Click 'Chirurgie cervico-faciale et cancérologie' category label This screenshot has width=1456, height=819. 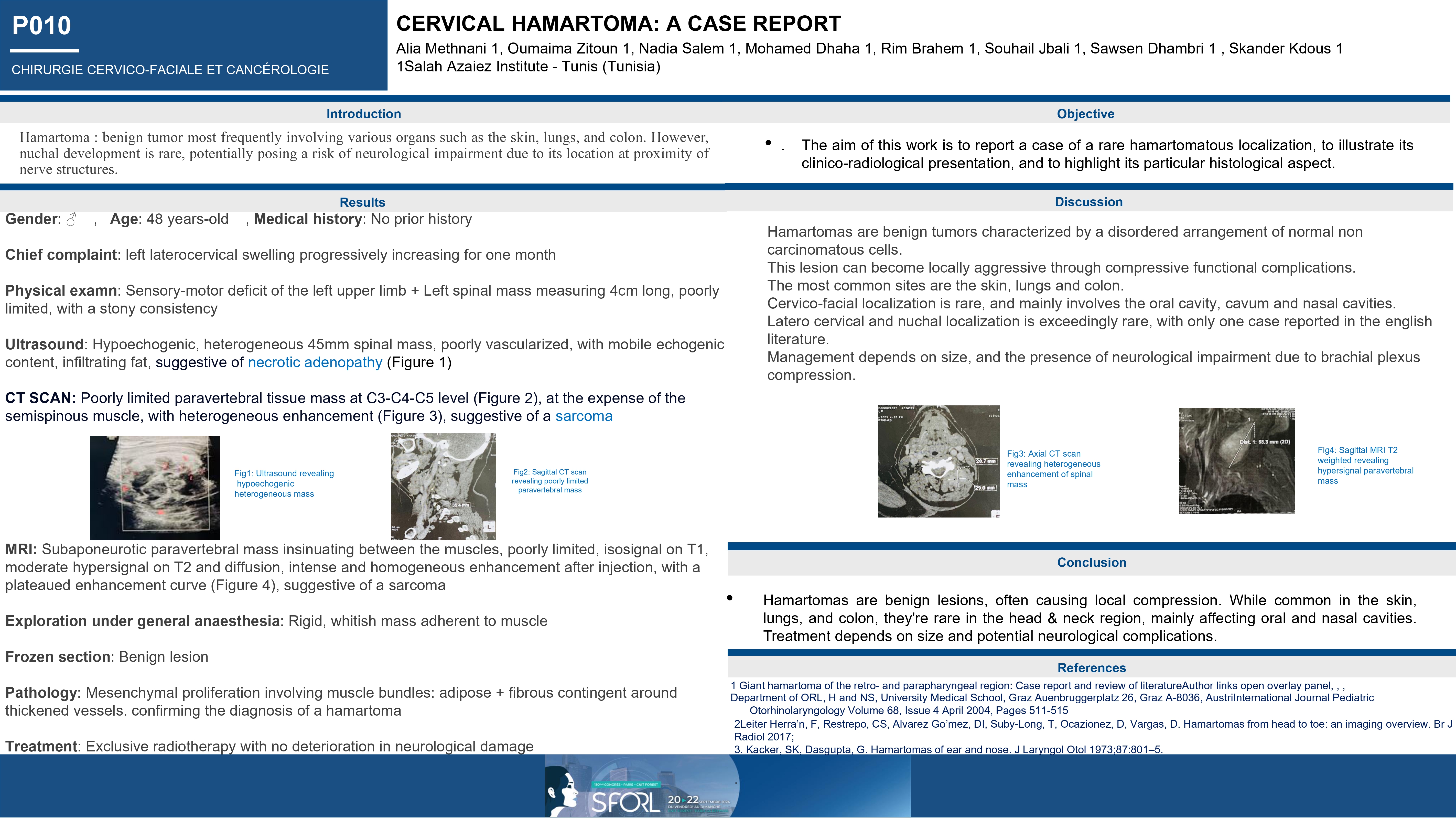tap(170, 70)
